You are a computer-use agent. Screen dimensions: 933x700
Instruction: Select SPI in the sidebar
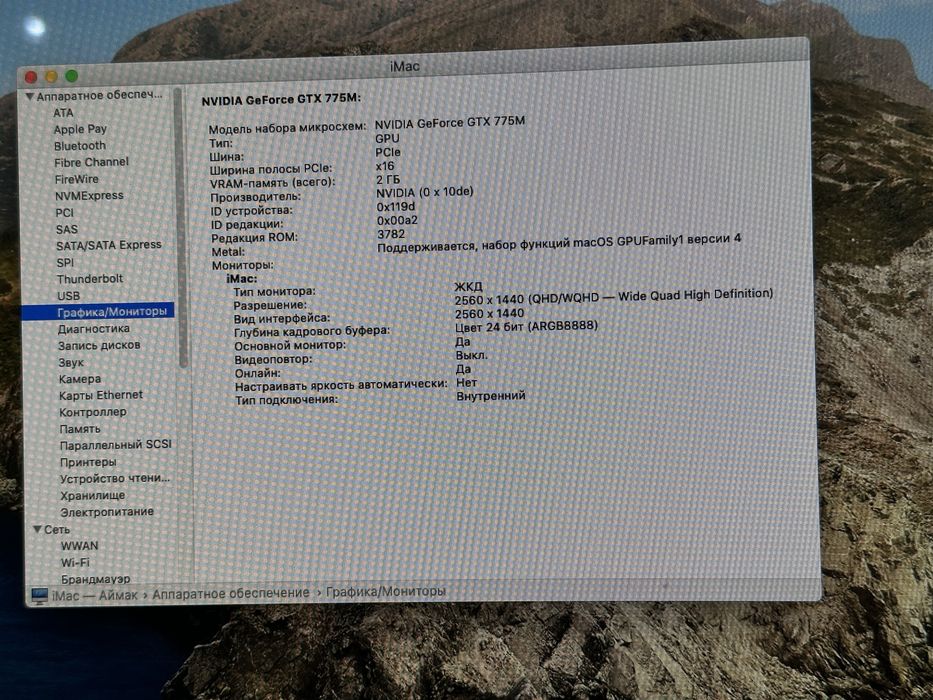pos(65,262)
